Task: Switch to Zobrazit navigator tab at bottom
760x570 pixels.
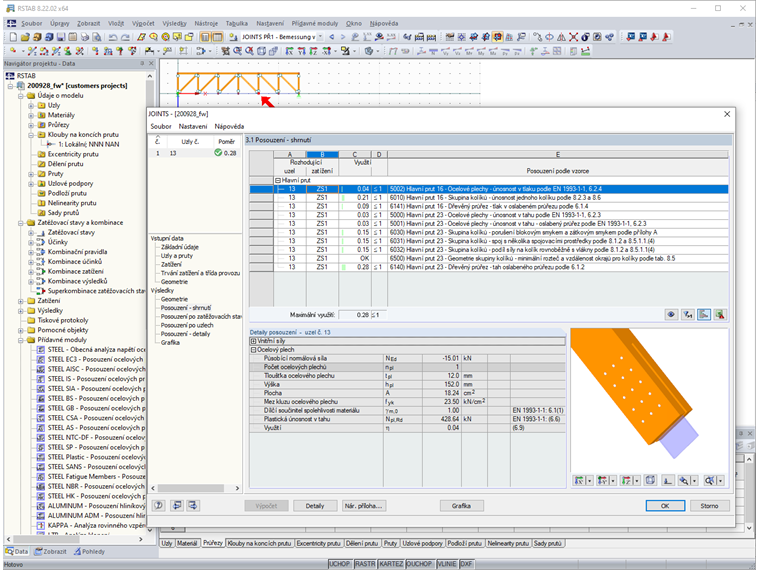Action: coord(50,552)
